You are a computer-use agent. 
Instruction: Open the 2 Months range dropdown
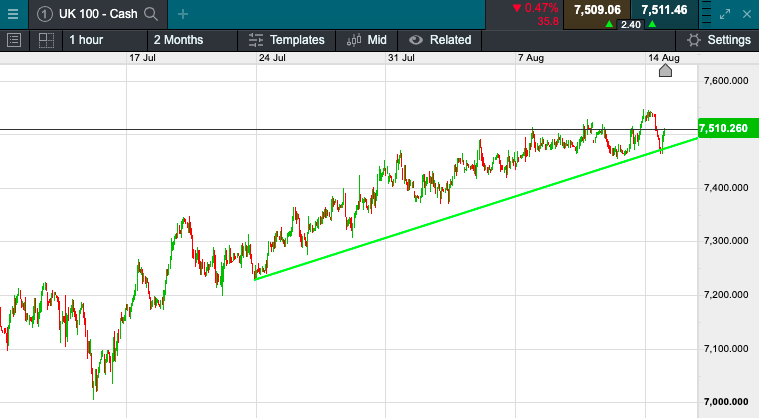coord(192,40)
